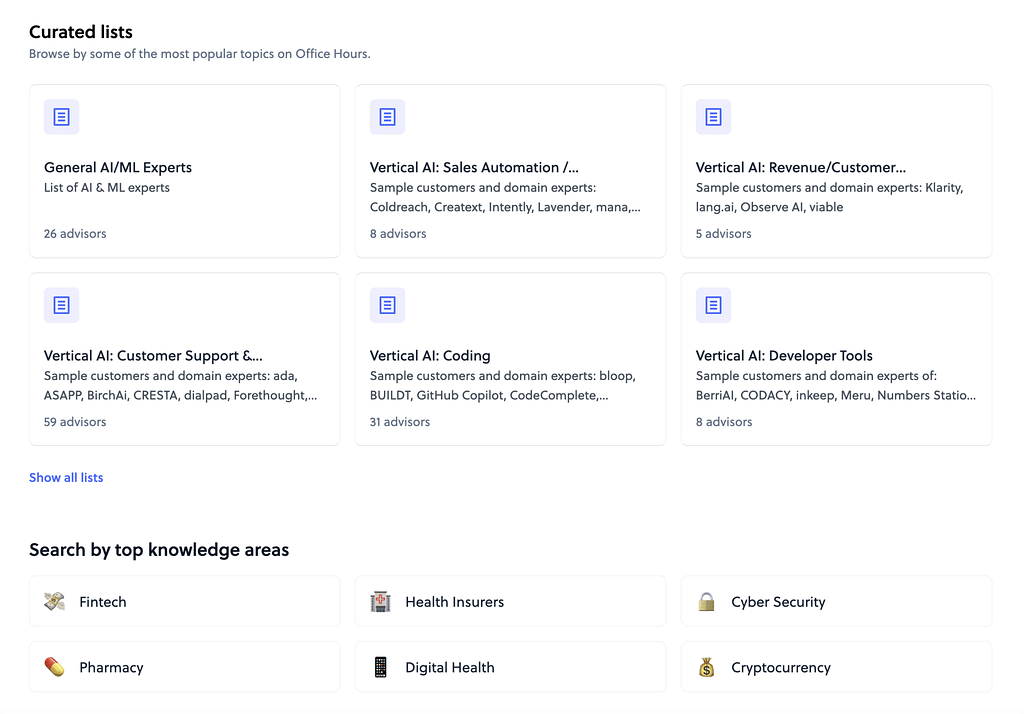Click the Developer Tools list document icon

click(713, 305)
